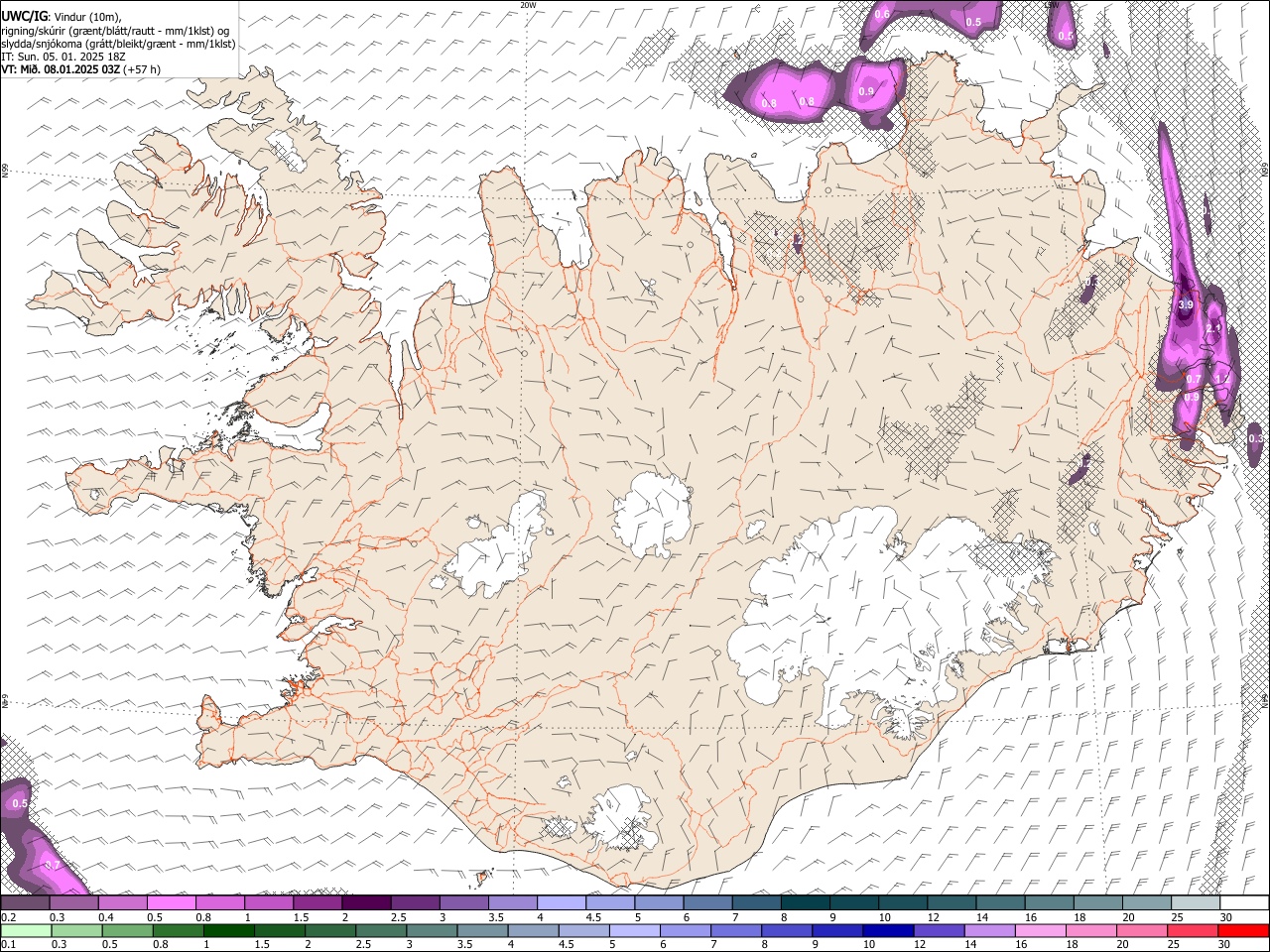Select the 'VT: Mið. 08.01.2025 03Z' valid time
The image size is (1270, 952).
click(x=62, y=69)
